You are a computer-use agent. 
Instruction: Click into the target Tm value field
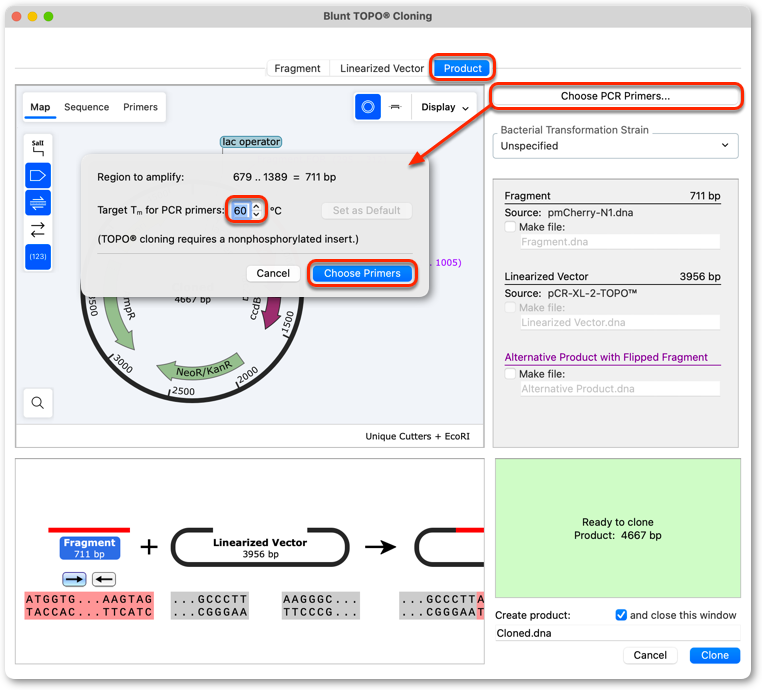click(x=241, y=210)
